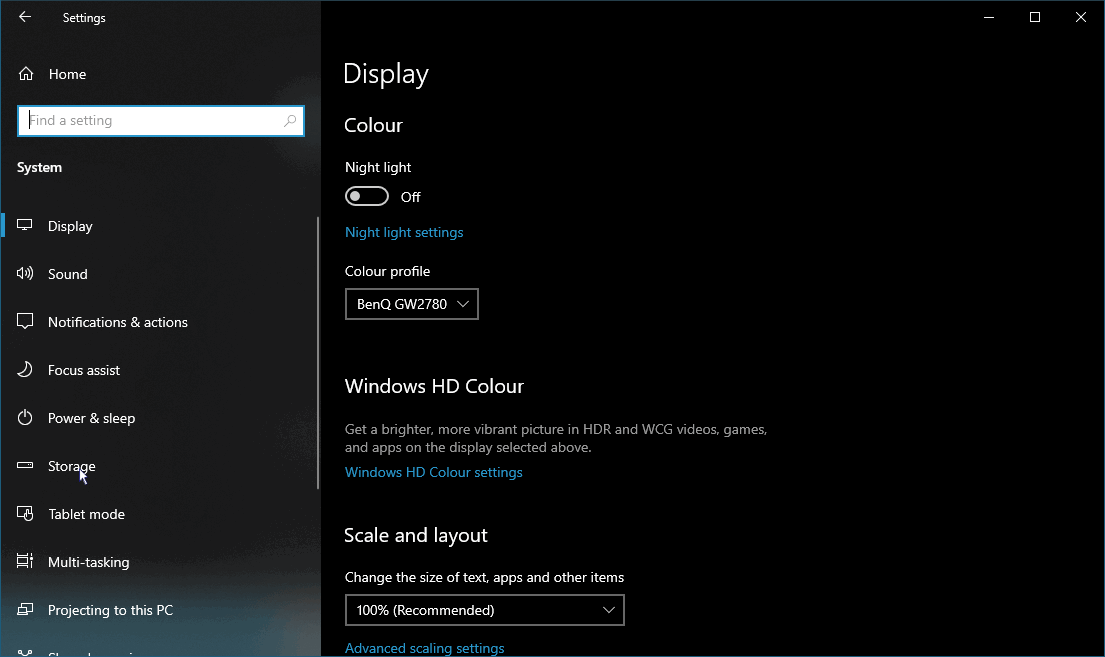Expand the 100% (Recommended) scale dropdown
The height and width of the screenshot is (657, 1105).
(x=484, y=610)
